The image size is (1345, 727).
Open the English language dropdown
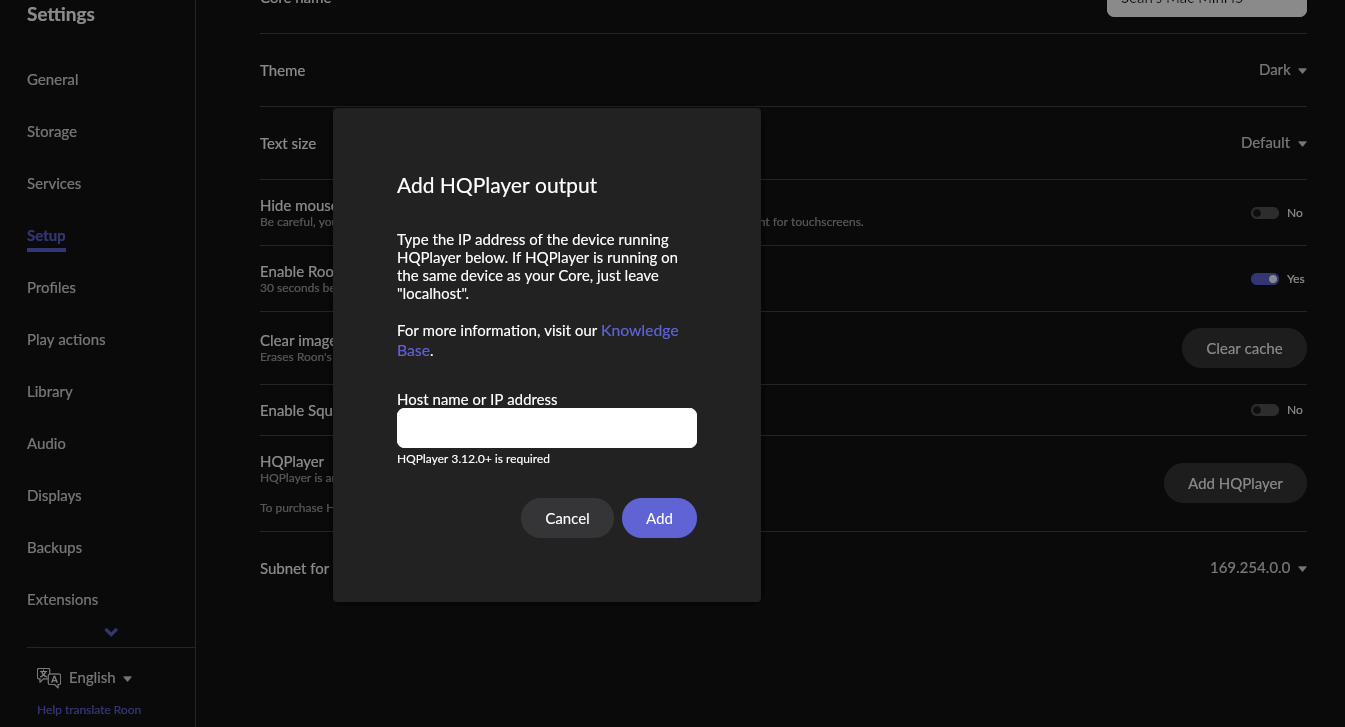click(100, 678)
